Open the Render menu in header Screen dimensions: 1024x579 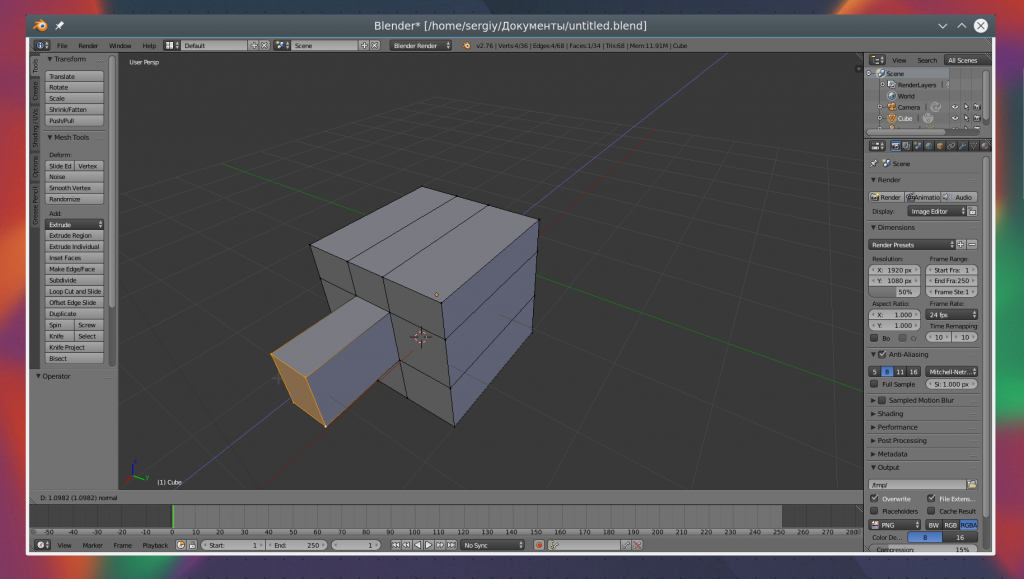(88, 45)
